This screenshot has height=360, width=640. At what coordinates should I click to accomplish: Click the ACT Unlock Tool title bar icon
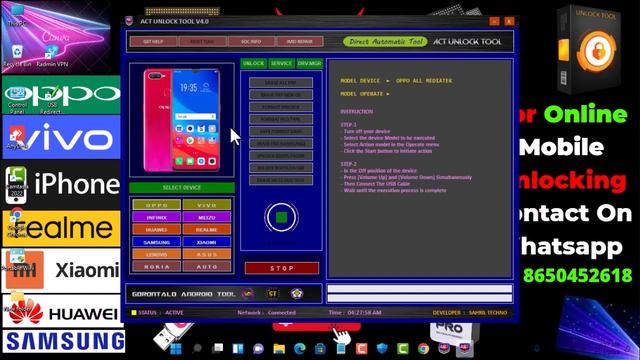coord(129,21)
